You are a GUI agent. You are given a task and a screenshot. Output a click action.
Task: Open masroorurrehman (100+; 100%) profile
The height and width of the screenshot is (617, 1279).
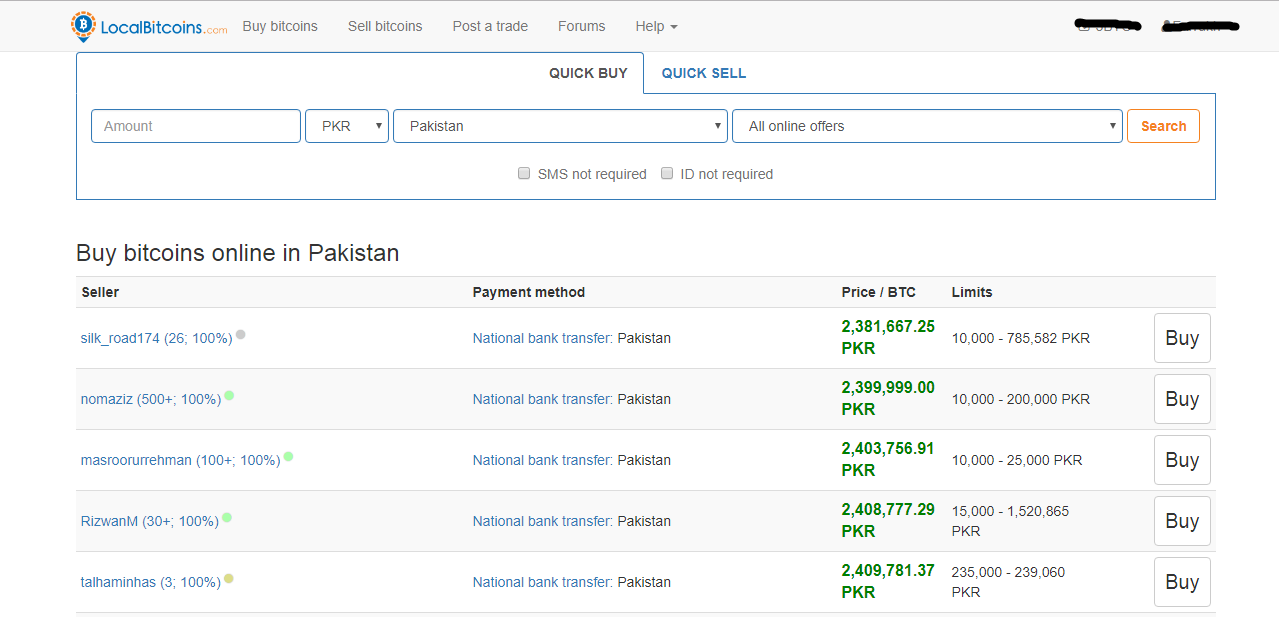point(180,460)
